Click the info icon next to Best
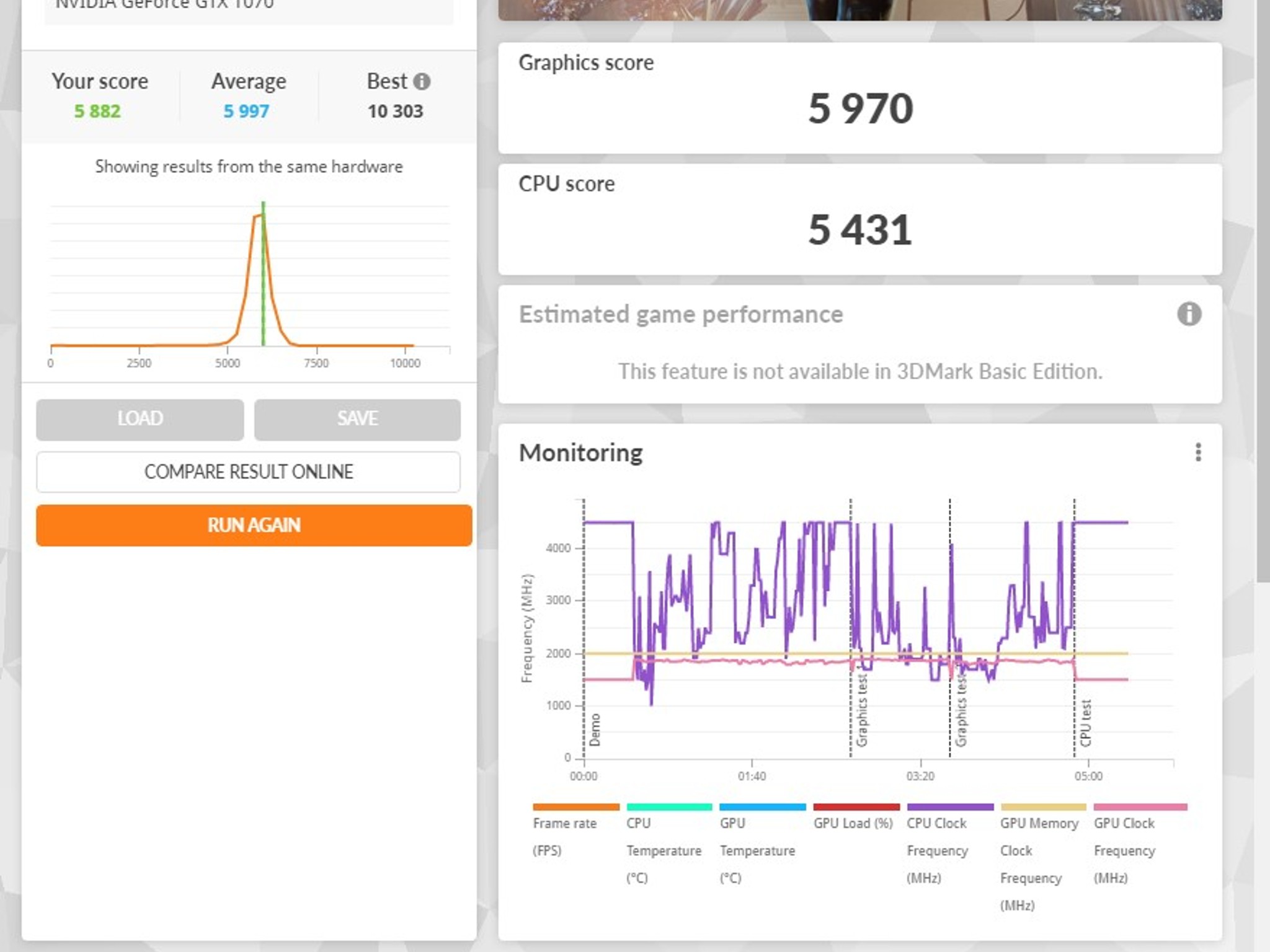This screenshot has height=952, width=1270. pos(422,81)
